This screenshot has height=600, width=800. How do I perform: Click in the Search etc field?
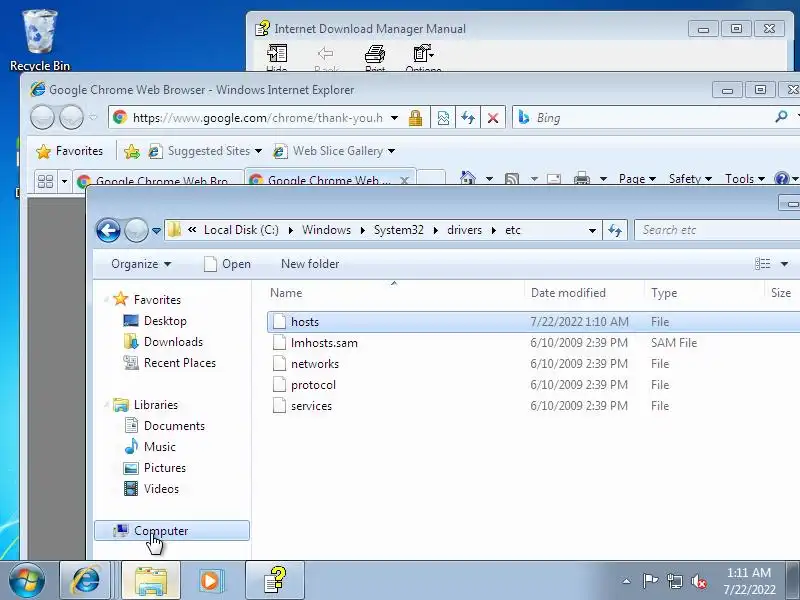[x=717, y=230]
